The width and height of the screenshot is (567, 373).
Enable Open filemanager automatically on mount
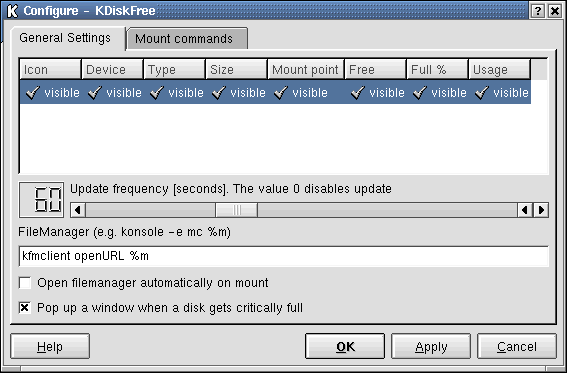pos(25,283)
